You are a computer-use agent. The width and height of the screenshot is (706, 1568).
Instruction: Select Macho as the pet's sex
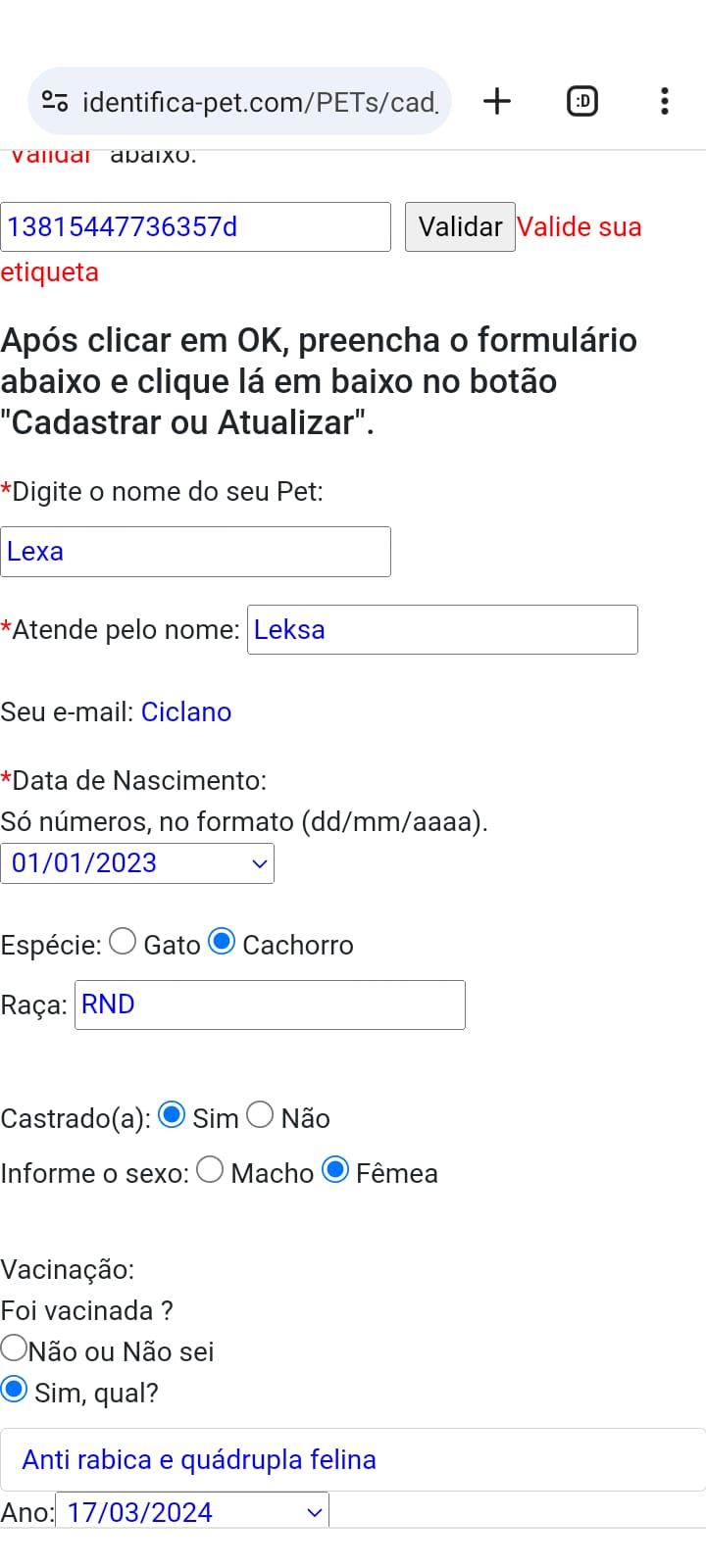pyautogui.click(x=210, y=1170)
